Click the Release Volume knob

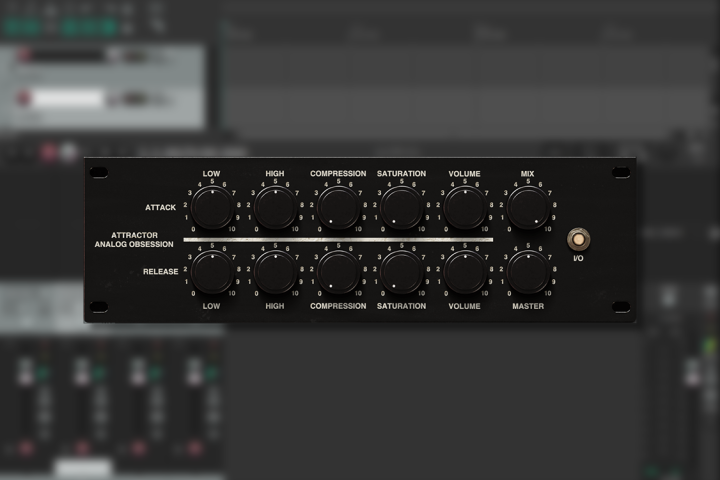tap(465, 272)
